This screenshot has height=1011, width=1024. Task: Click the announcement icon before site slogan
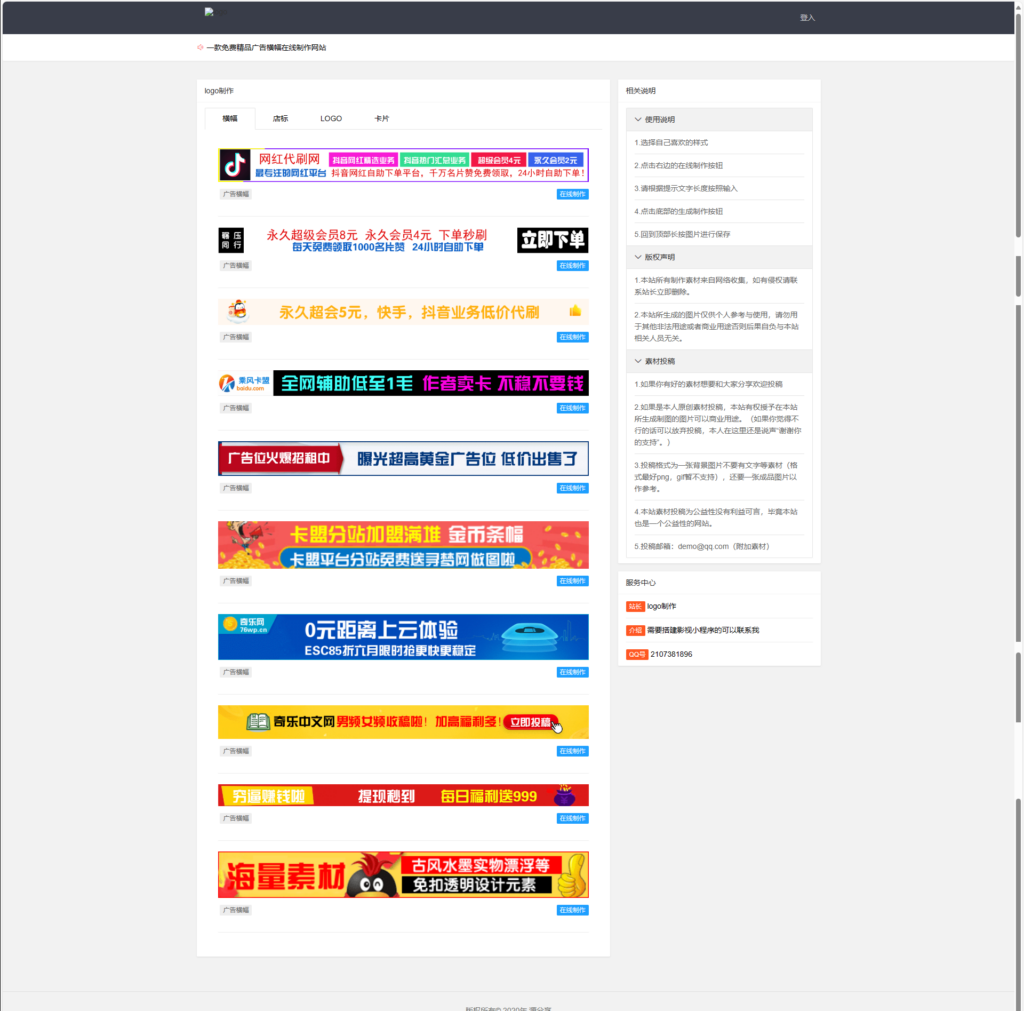pos(200,47)
